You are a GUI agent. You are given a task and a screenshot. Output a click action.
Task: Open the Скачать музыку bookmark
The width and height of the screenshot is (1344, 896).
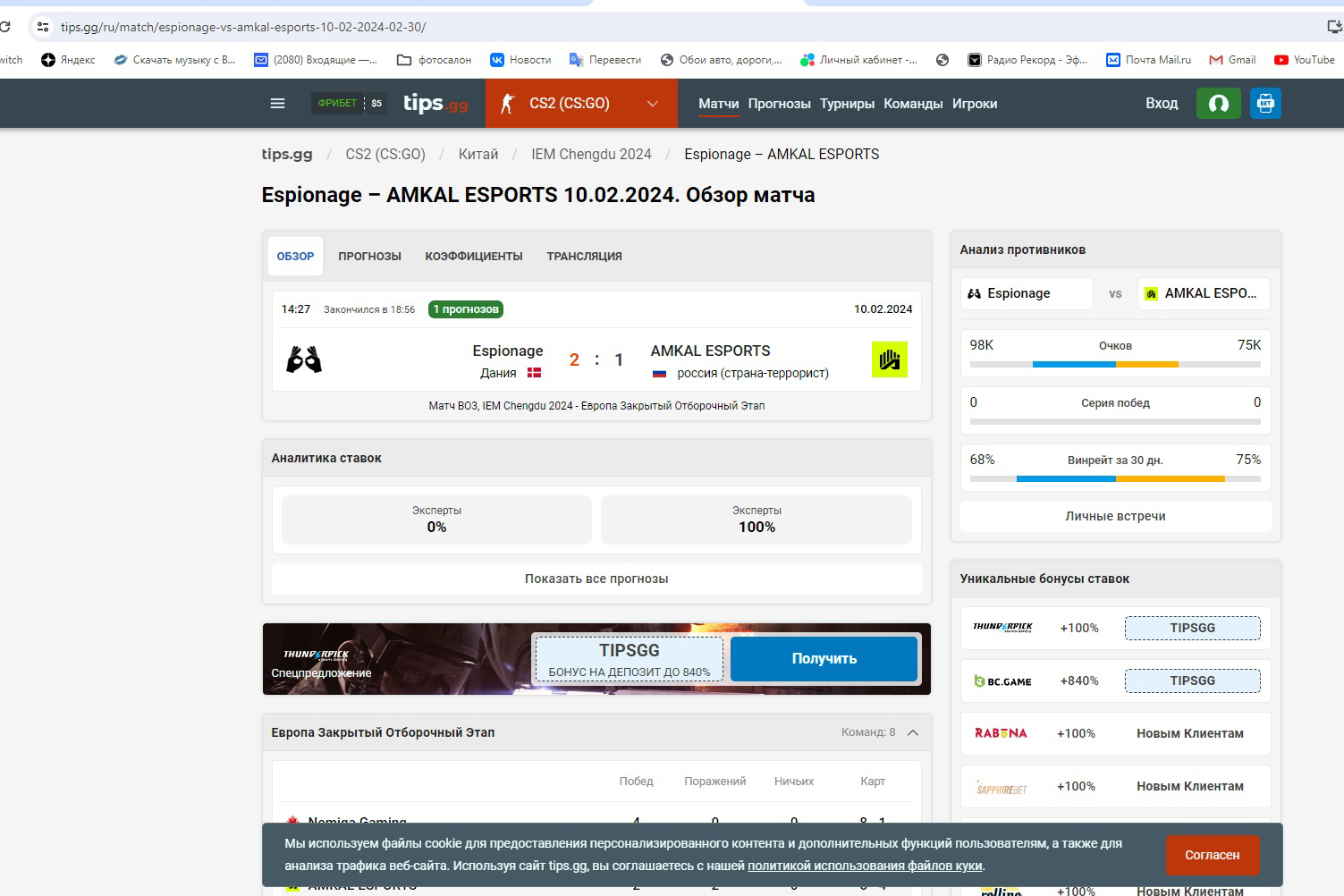175,60
